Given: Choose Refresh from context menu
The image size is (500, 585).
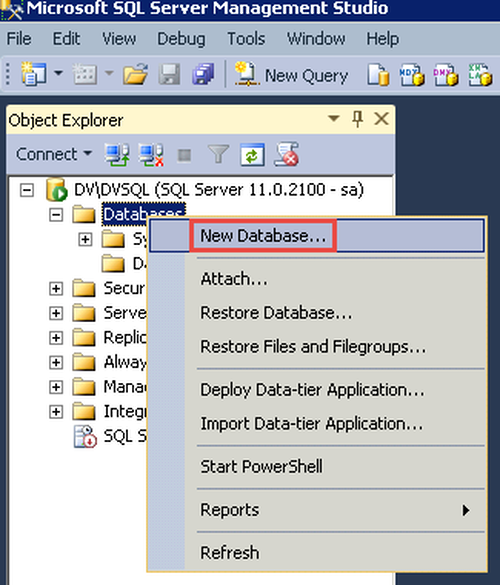Looking at the screenshot, I should [x=317, y=553].
